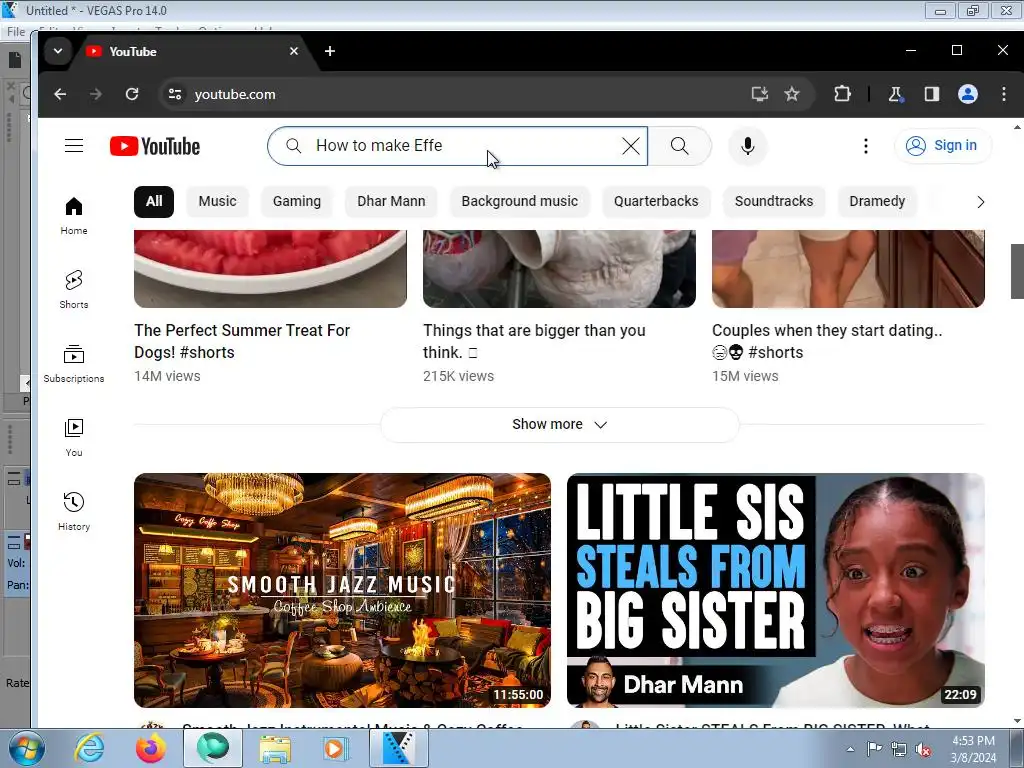Open Chrome extensions puzzle icon

(842, 94)
